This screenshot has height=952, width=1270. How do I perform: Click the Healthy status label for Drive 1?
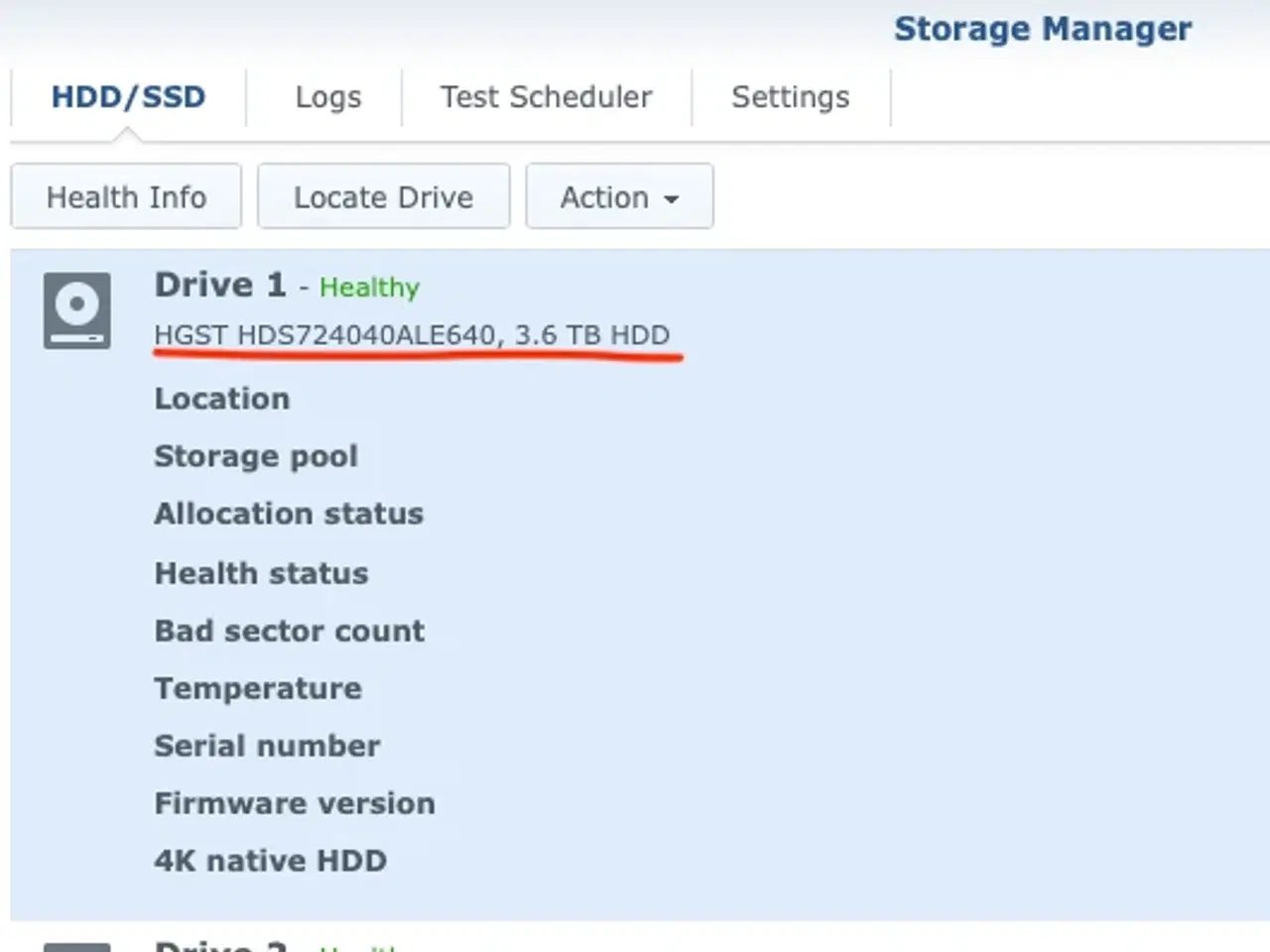click(369, 288)
